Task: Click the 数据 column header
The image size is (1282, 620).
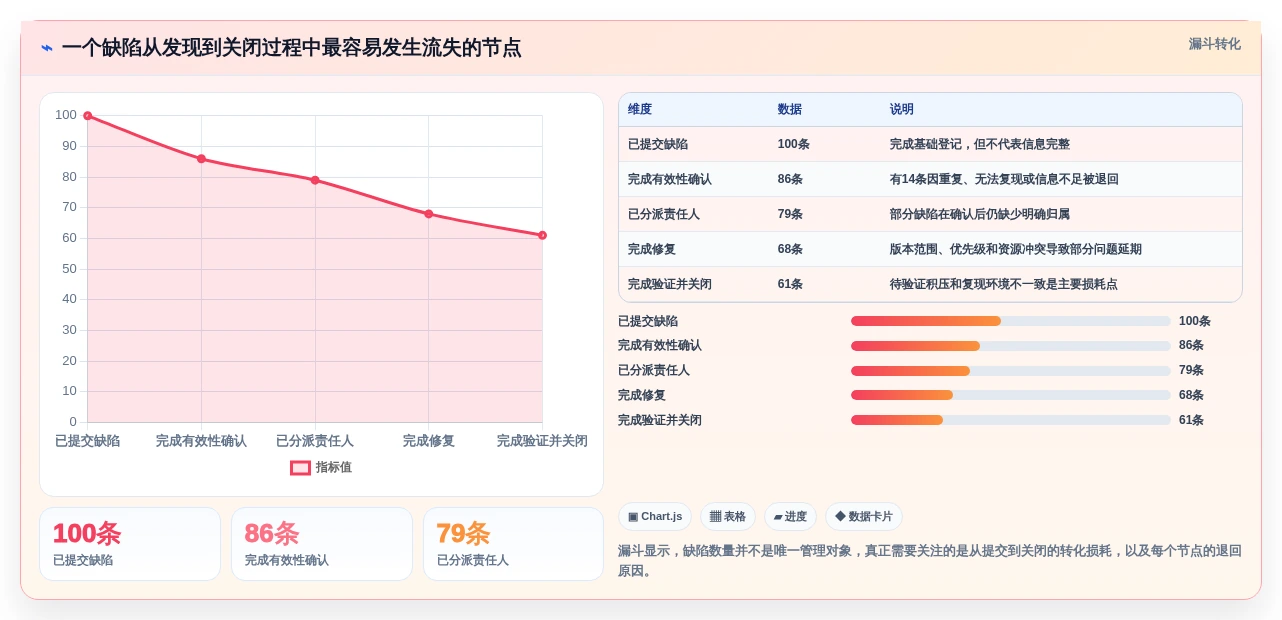Action: (x=790, y=110)
